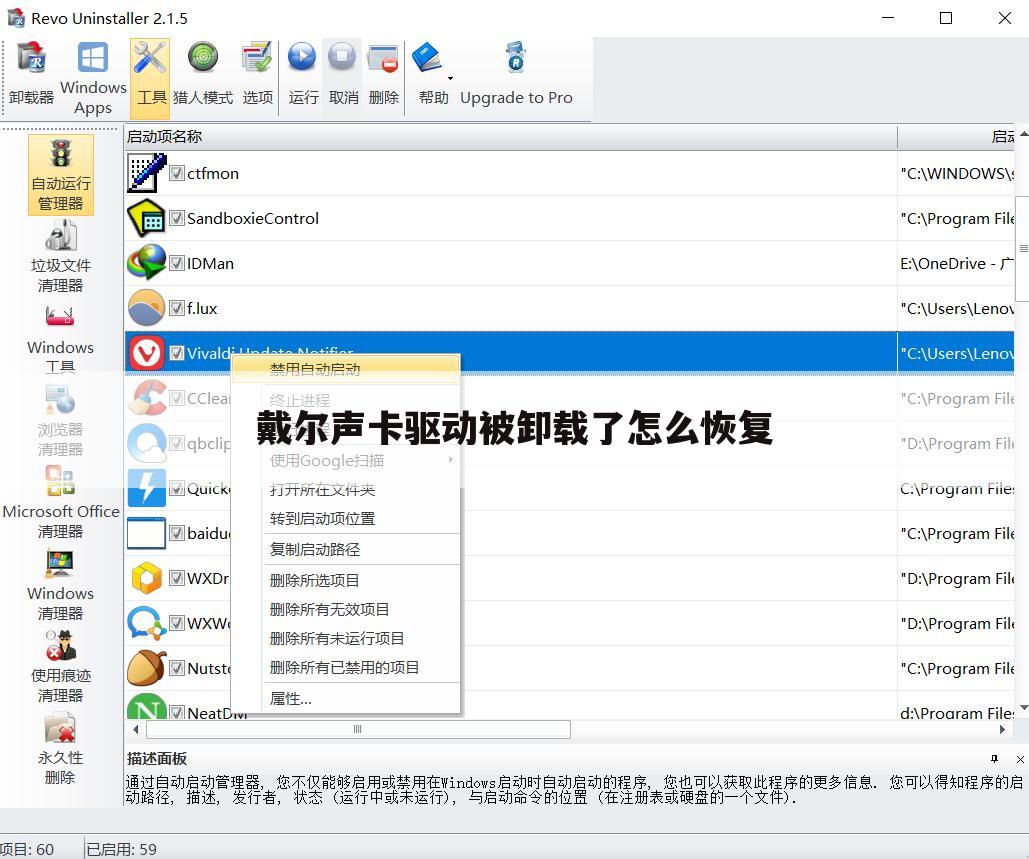Viewport: 1029px width, 859px height.
Task: Toggle the Vivaldi Update Notifier checkbox
Action: coord(177,353)
